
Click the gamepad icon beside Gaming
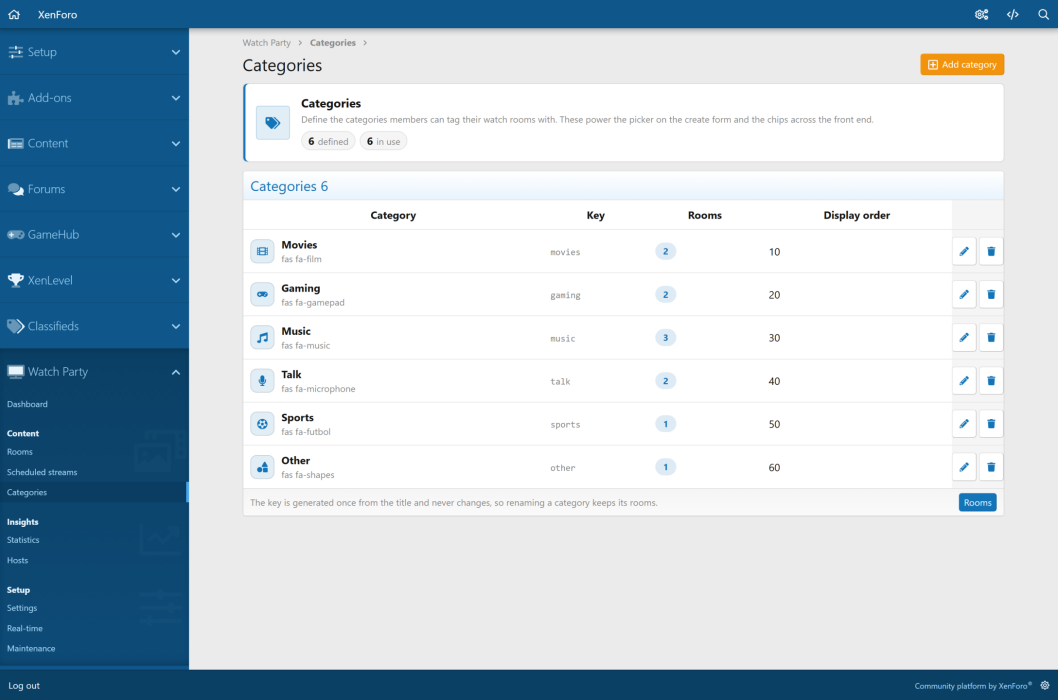point(262,294)
